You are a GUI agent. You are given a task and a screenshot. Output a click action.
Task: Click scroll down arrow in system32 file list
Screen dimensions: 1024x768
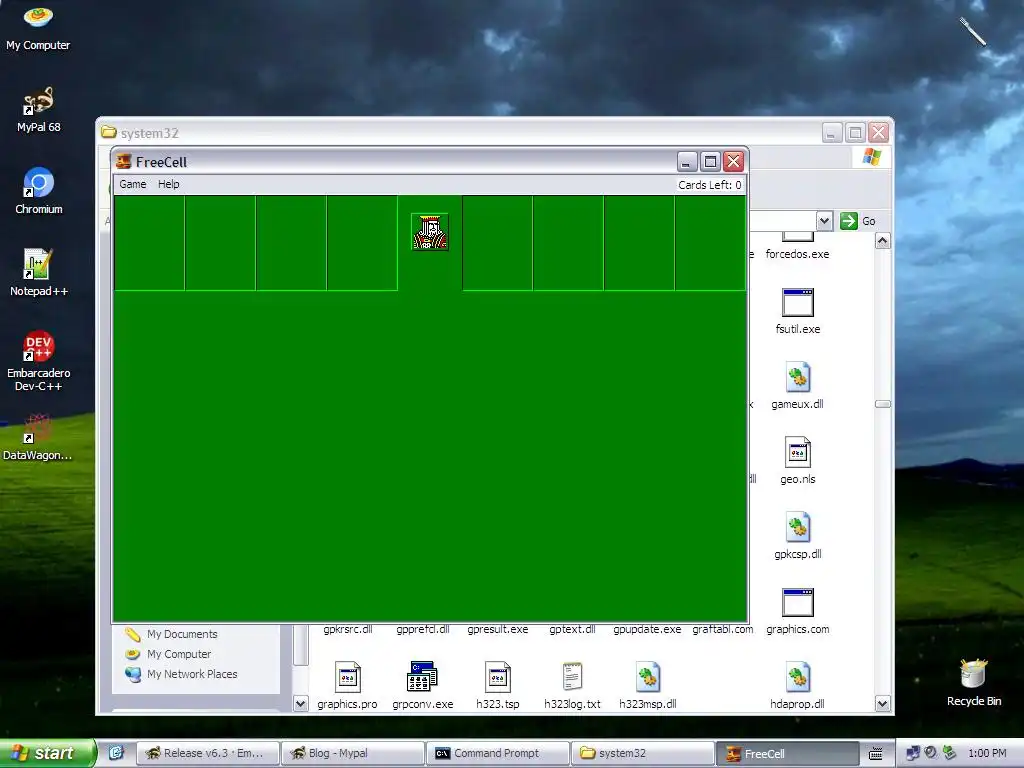tap(882, 703)
